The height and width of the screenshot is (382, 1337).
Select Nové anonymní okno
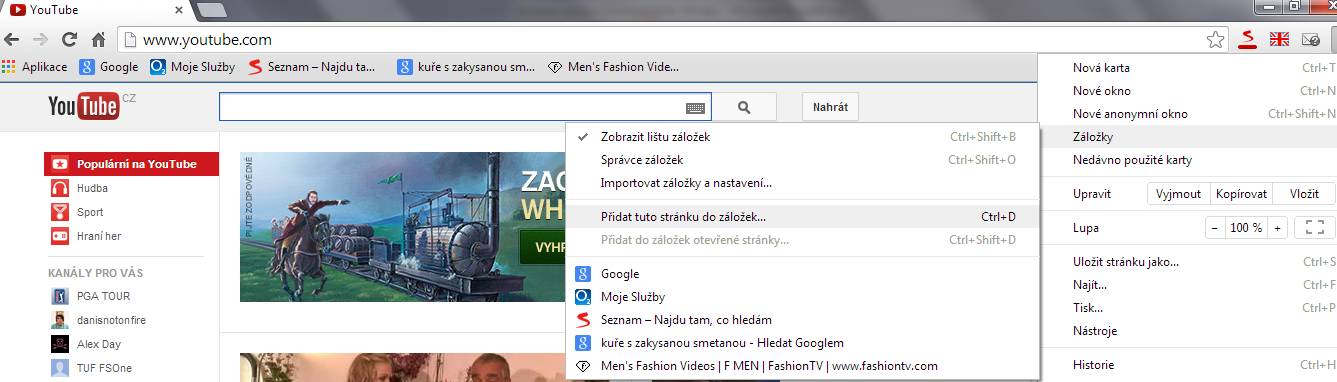tap(1188, 114)
